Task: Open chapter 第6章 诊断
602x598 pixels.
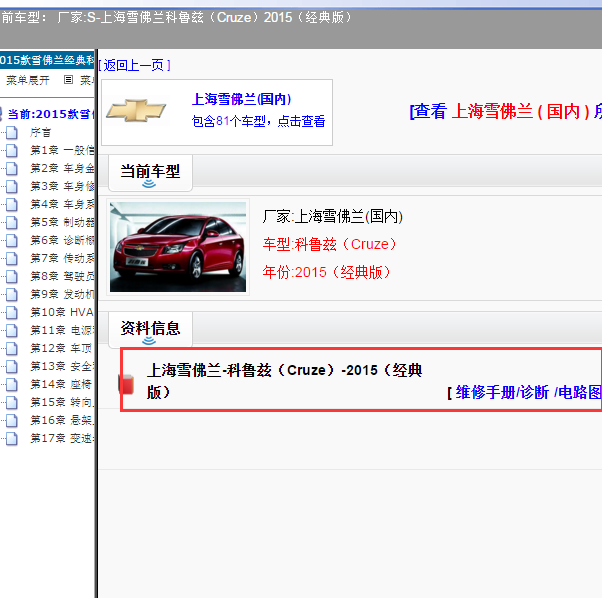Action: point(62,241)
